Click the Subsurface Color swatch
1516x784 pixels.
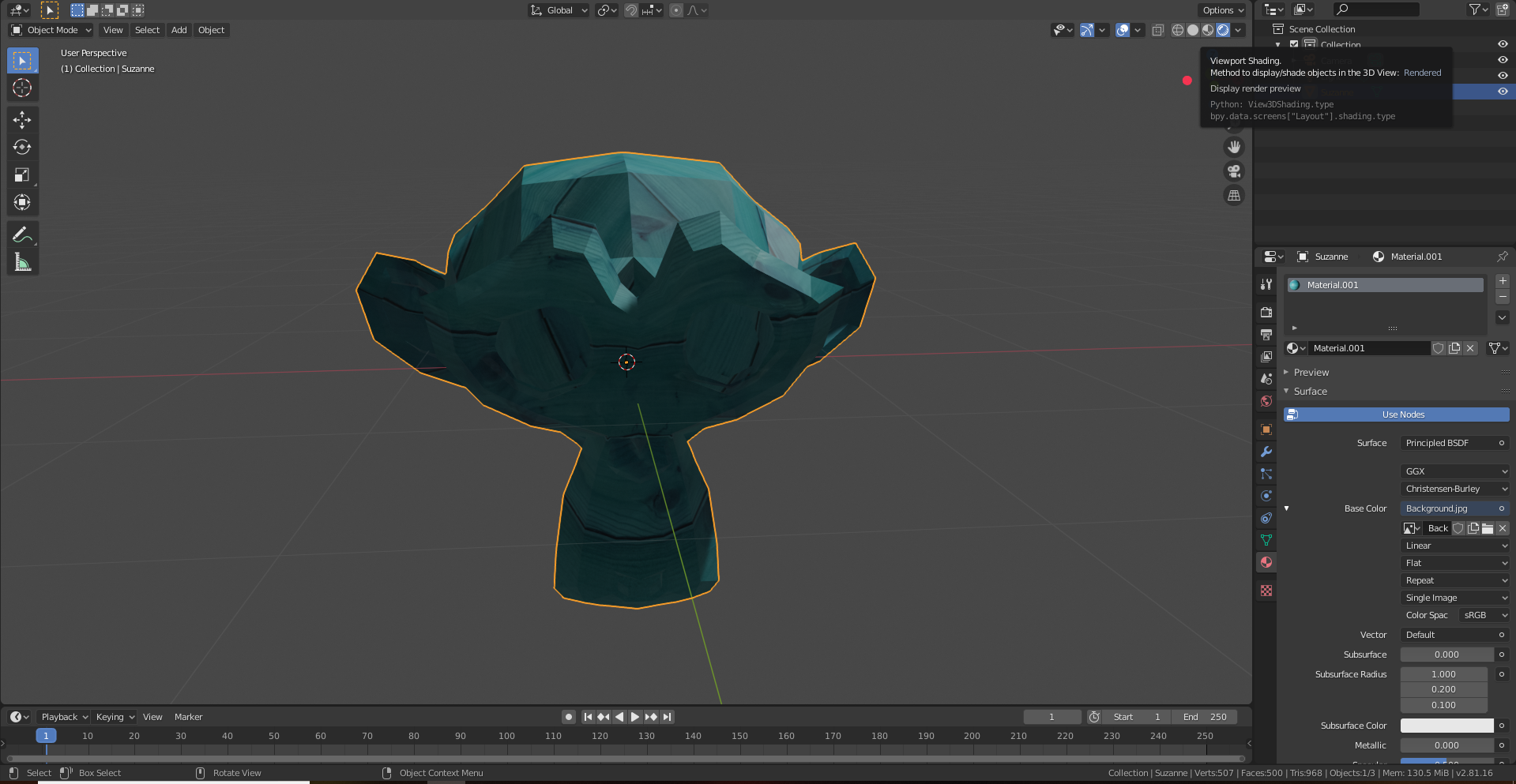[x=1446, y=726]
